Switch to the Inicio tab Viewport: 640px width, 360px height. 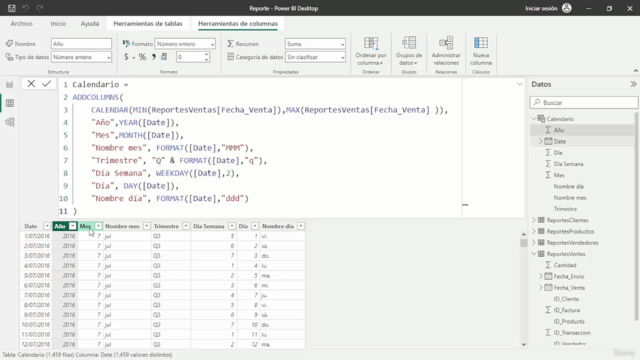coord(58,24)
